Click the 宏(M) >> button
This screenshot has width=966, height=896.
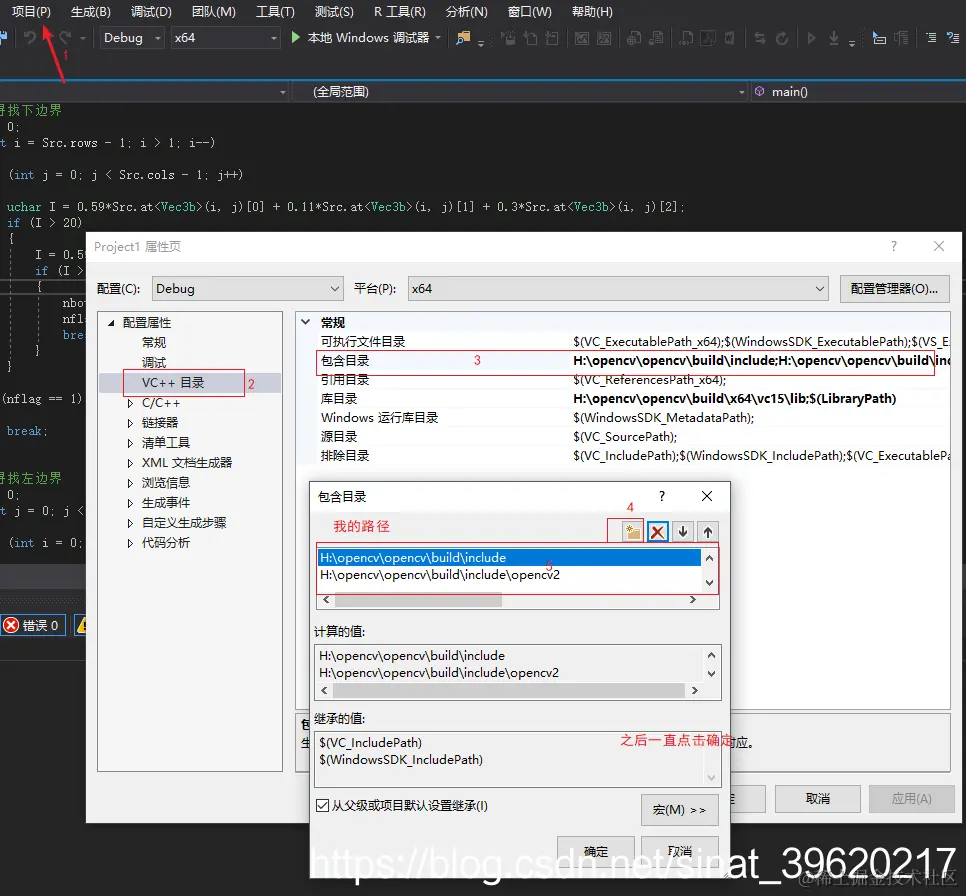click(x=680, y=810)
